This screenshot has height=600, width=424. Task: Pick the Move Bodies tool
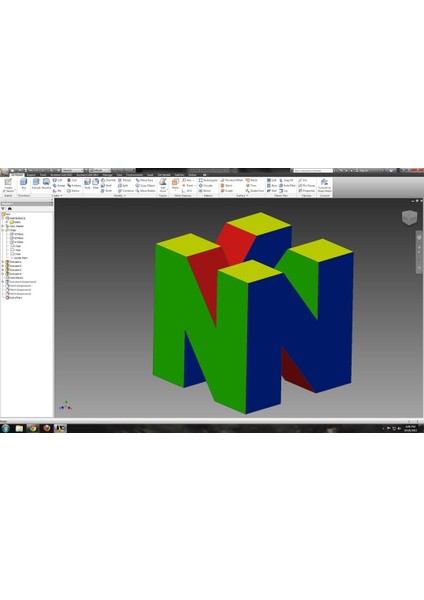[x=146, y=191]
